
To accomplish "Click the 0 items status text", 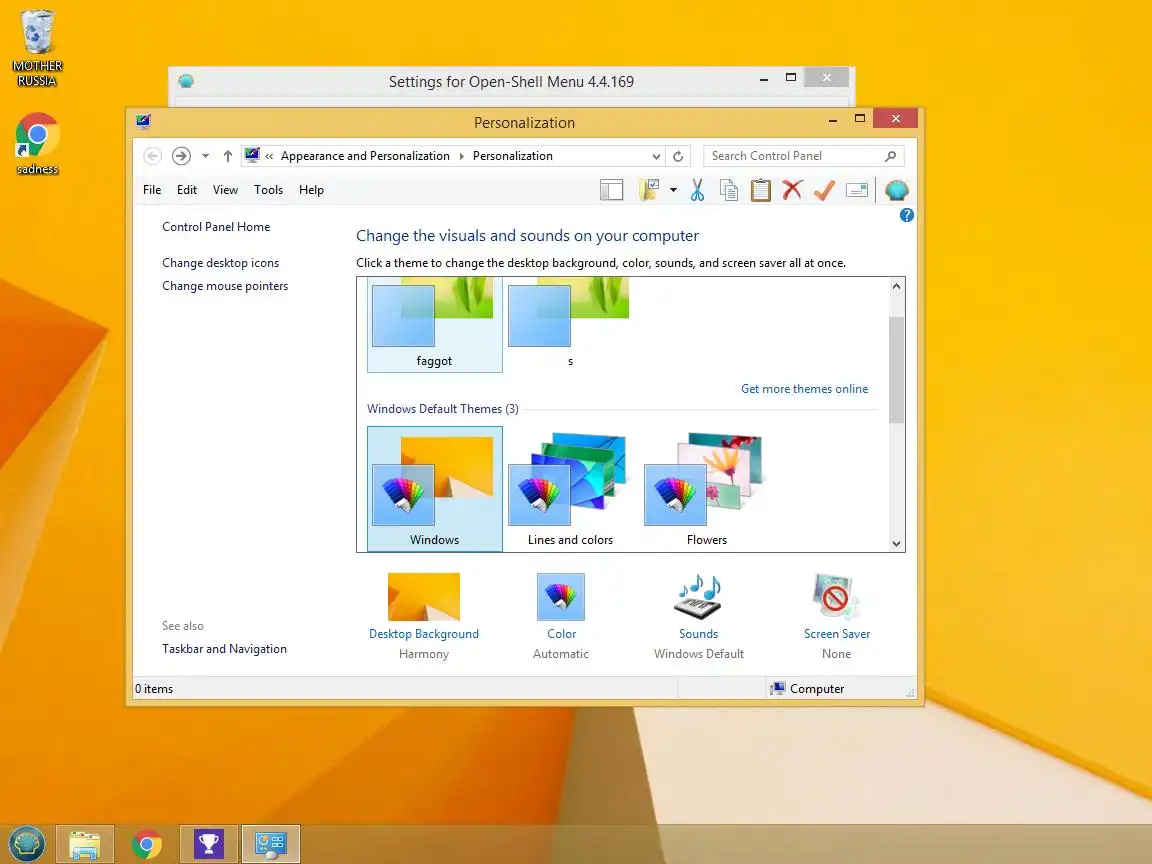I will [x=154, y=688].
